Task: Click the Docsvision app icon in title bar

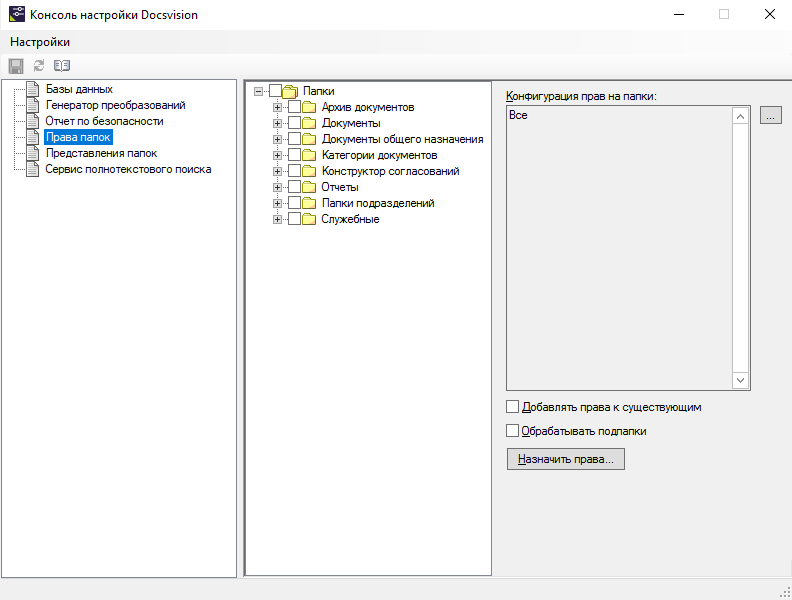Action: coord(16,15)
